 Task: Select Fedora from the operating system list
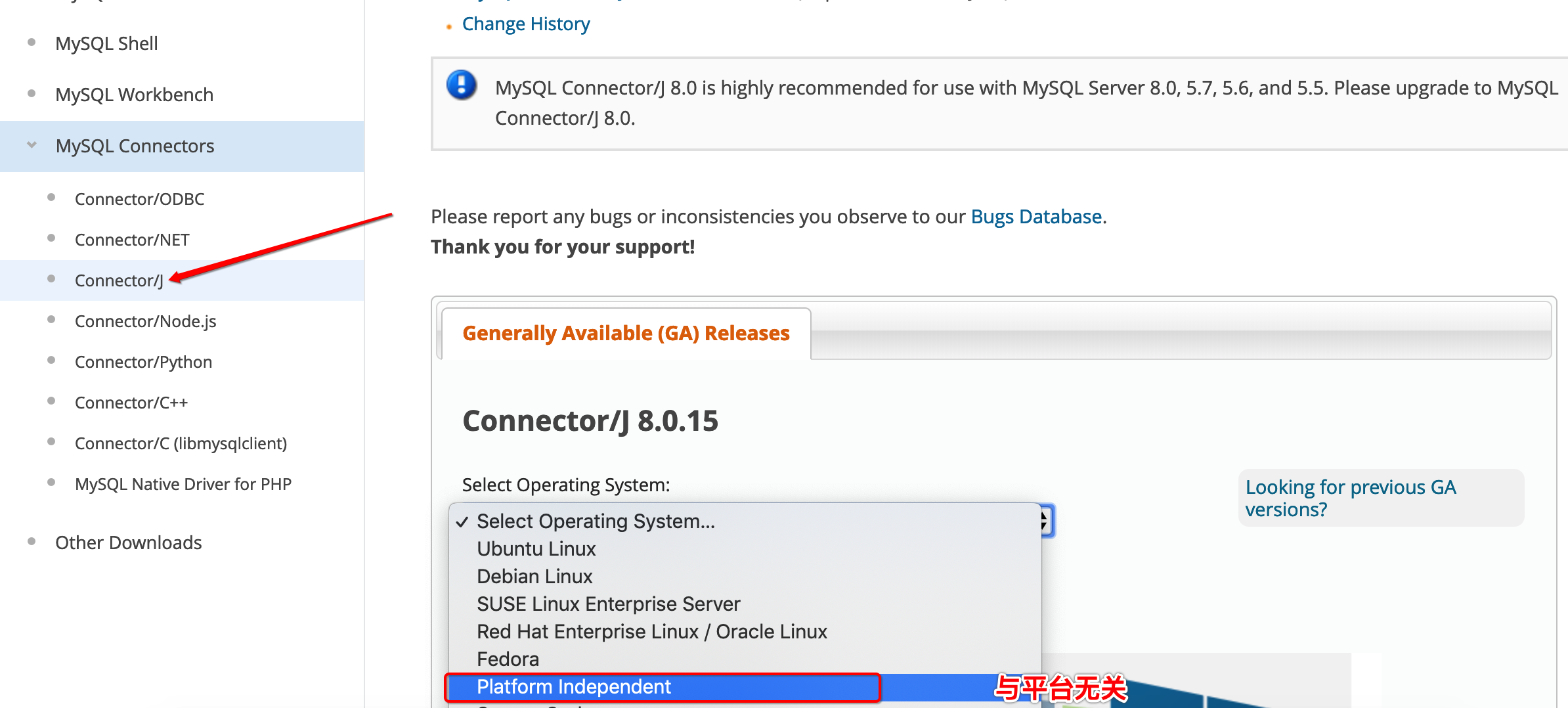pyautogui.click(x=507, y=659)
